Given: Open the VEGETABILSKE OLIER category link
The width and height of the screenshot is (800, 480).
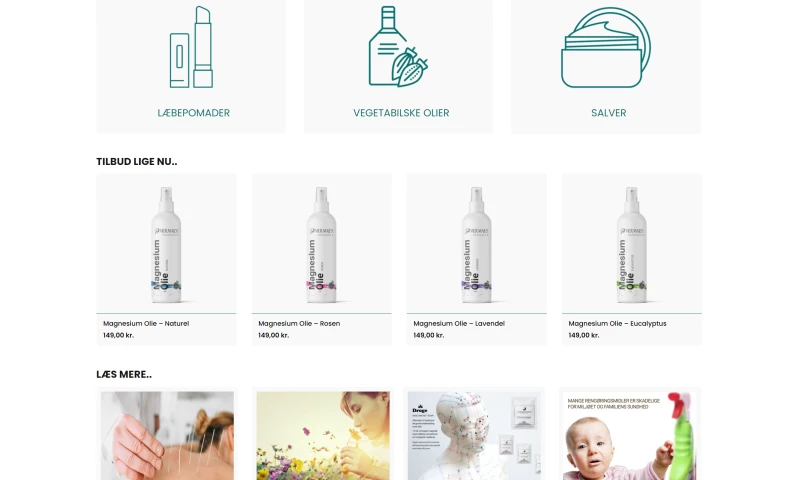Looking at the screenshot, I should coord(401,113).
